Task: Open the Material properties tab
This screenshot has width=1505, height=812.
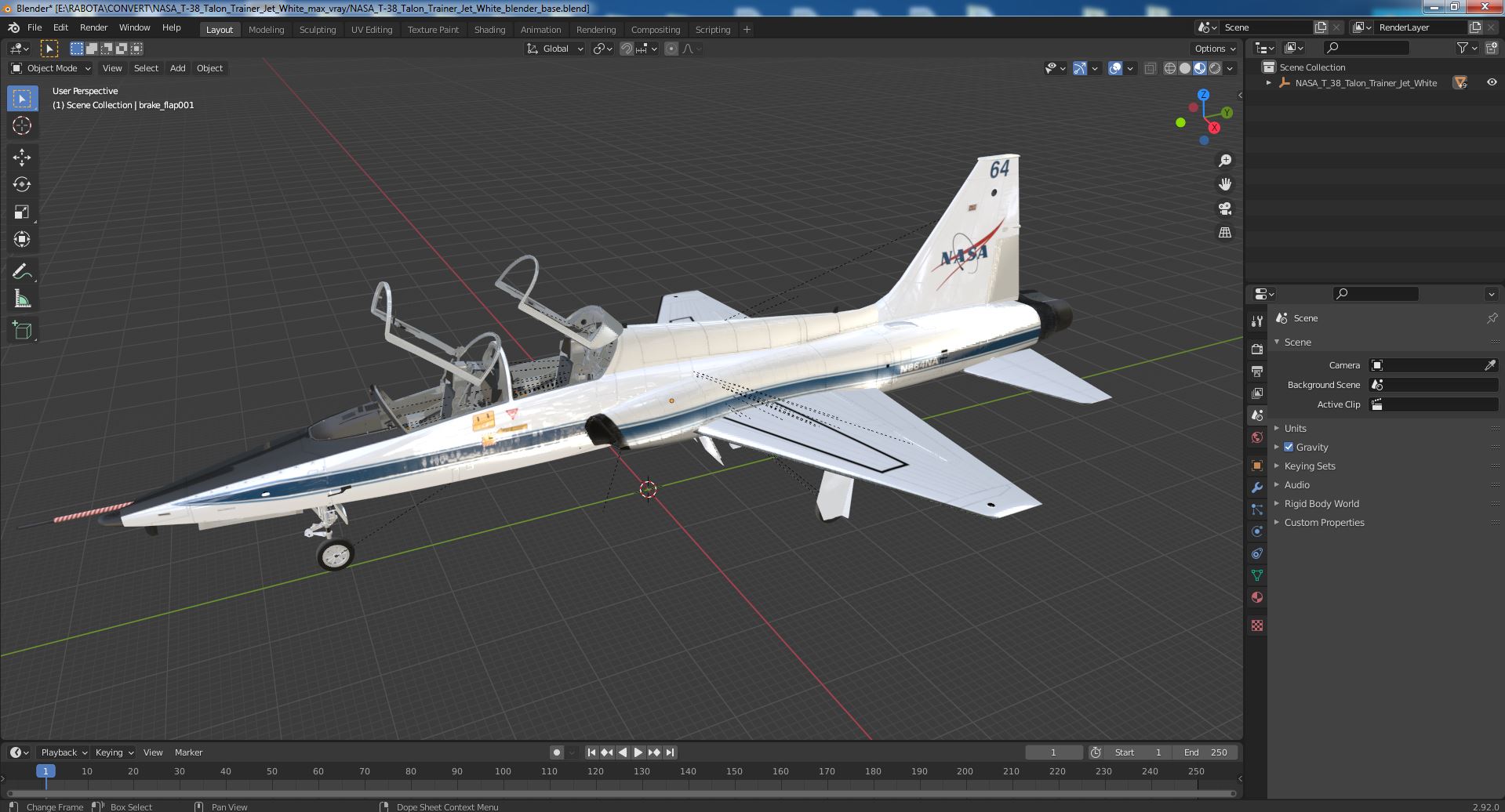Action: click(x=1257, y=597)
